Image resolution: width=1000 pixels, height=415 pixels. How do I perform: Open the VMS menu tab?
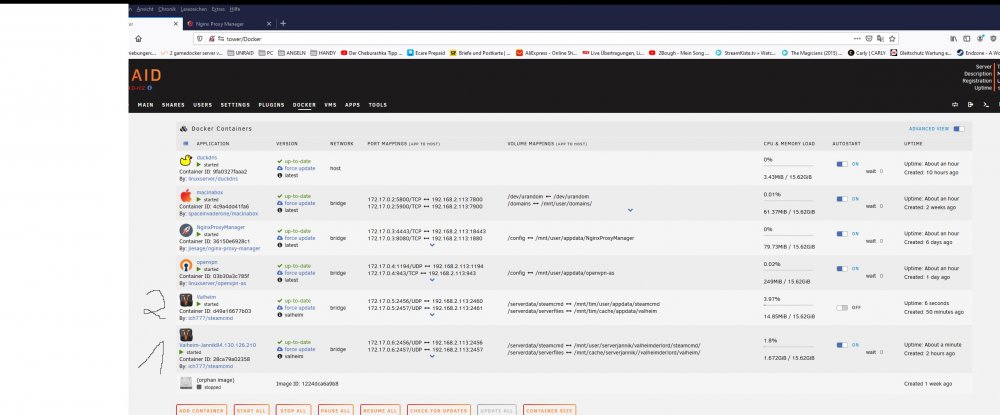point(330,105)
